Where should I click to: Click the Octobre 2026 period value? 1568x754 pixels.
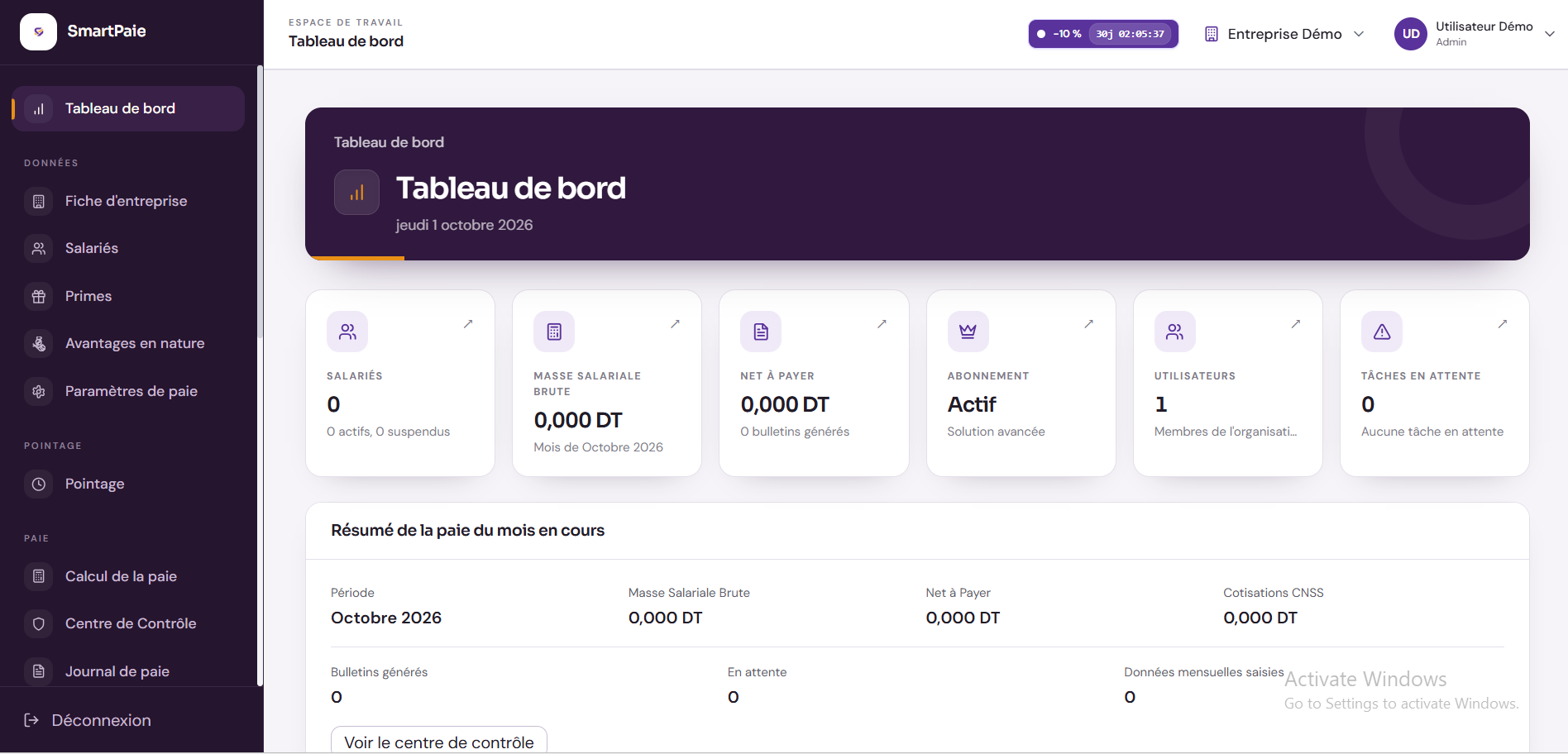[386, 618]
